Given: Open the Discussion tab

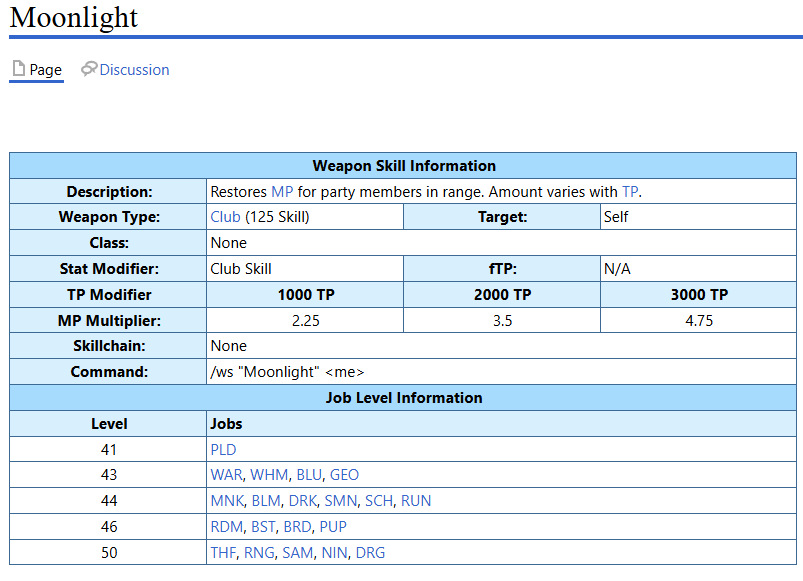Looking at the screenshot, I should click(x=125, y=69).
